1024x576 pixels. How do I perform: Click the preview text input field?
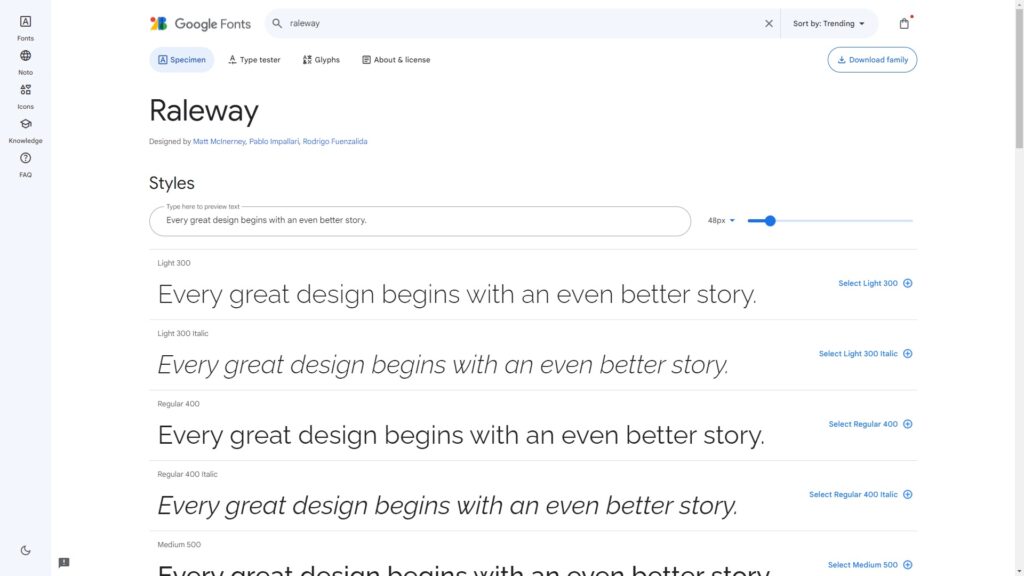coord(420,220)
